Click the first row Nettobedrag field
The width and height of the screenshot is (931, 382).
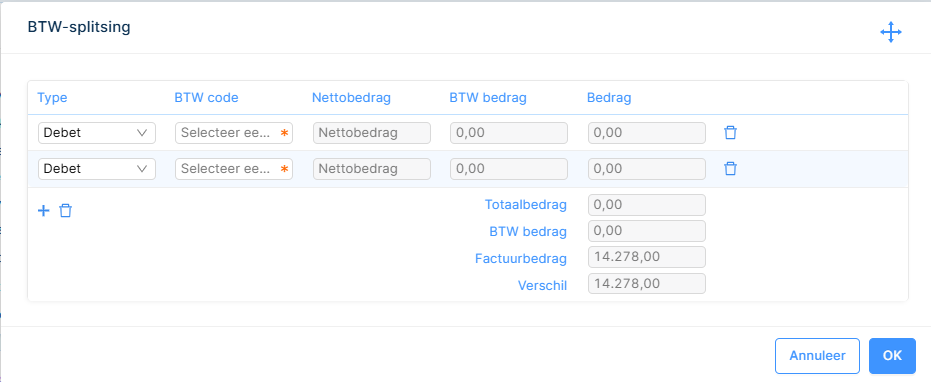pyautogui.click(x=372, y=133)
